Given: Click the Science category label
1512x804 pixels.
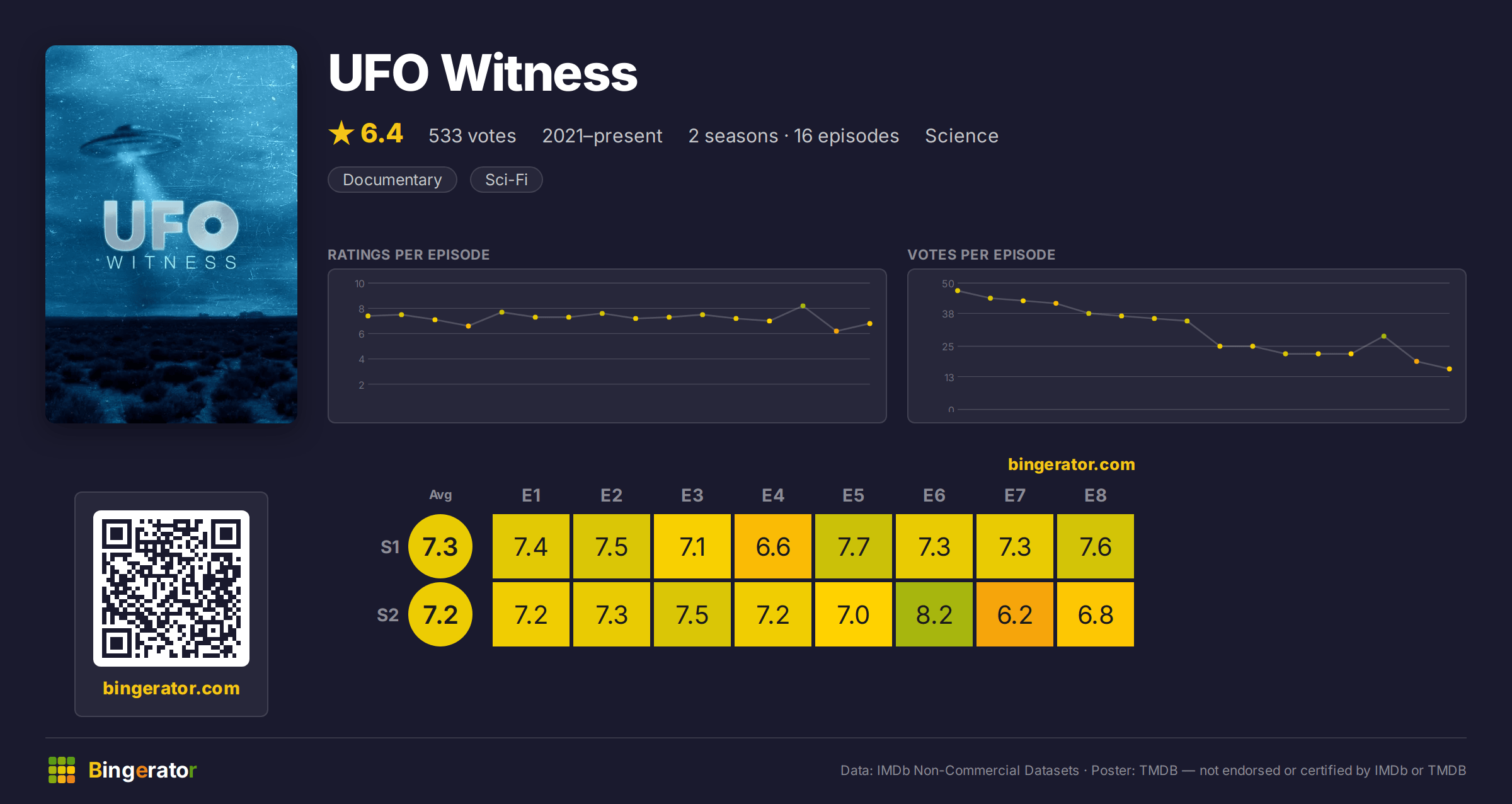Looking at the screenshot, I should 961,135.
